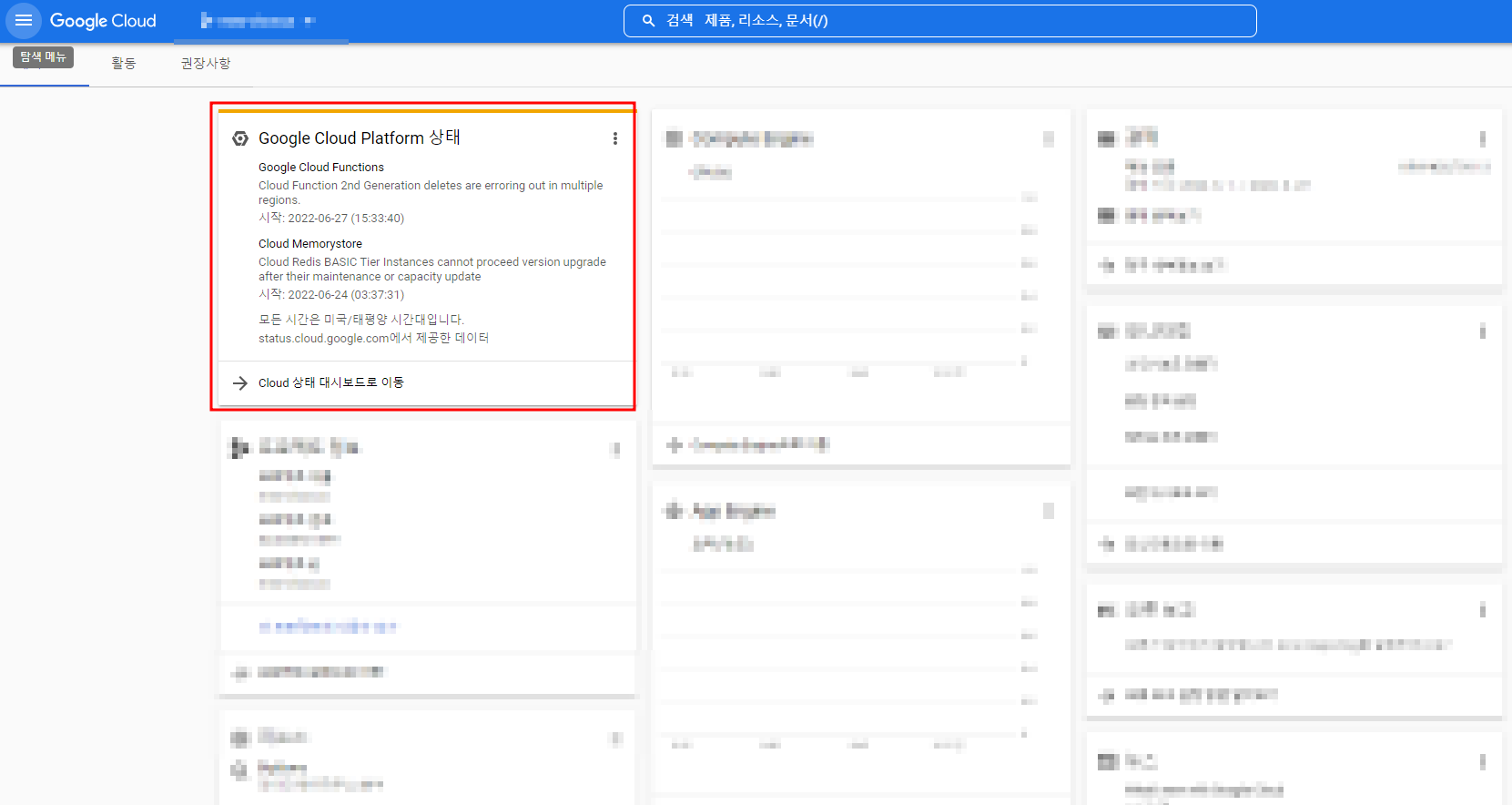The image size is (1512, 805).
Task: Open the hamburger navigation menu
Action: pyautogui.click(x=24, y=20)
